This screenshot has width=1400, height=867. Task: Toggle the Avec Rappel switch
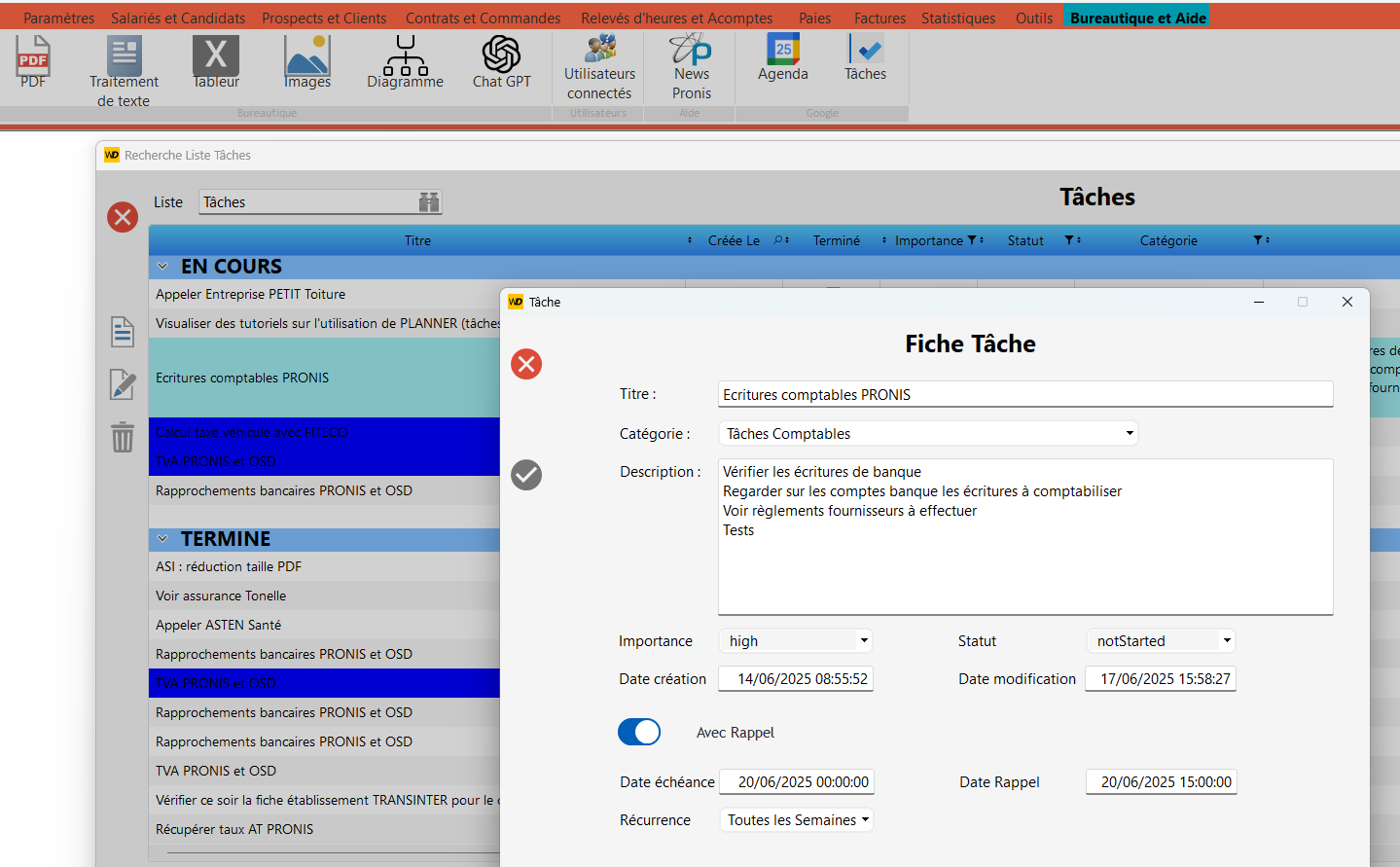639,732
